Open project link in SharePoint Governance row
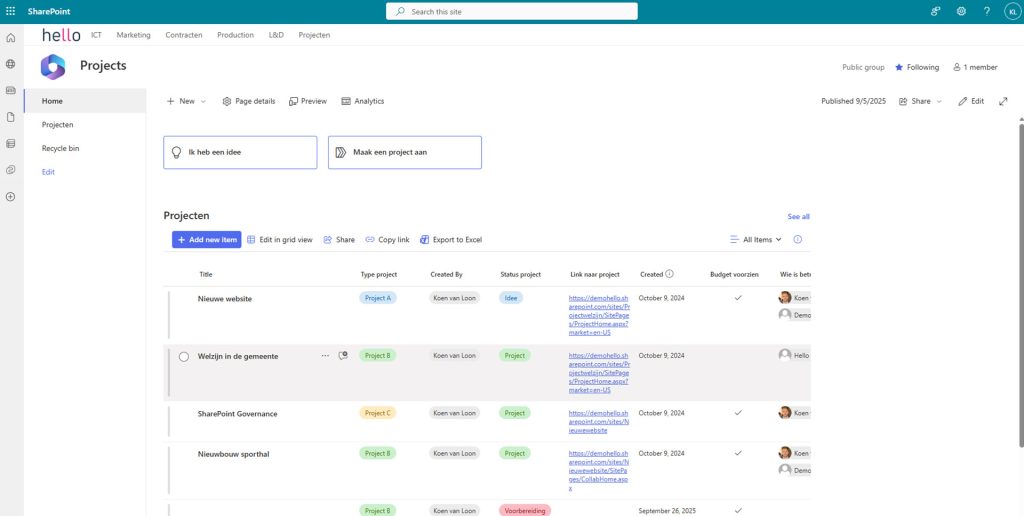Image resolution: width=1024 pixels, height=516 pixels. pos(599,422)
